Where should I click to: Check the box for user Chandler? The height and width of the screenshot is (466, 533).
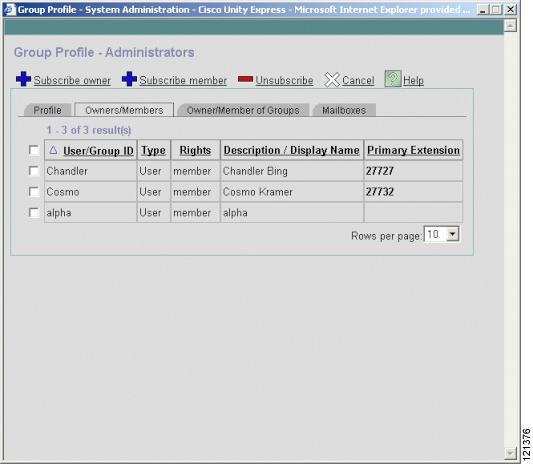point(34,171)
